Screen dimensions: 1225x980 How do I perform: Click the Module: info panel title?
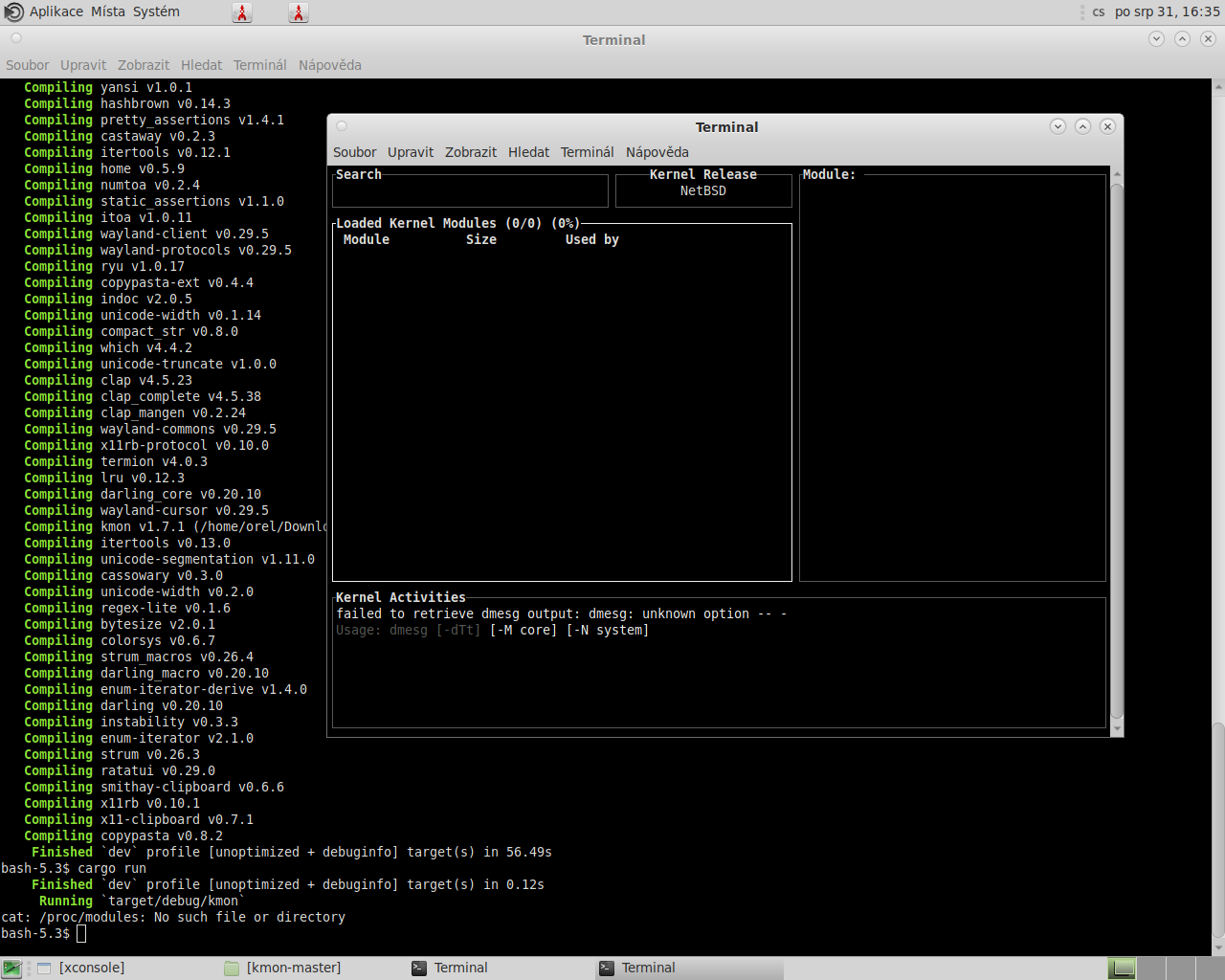[829, 174]
